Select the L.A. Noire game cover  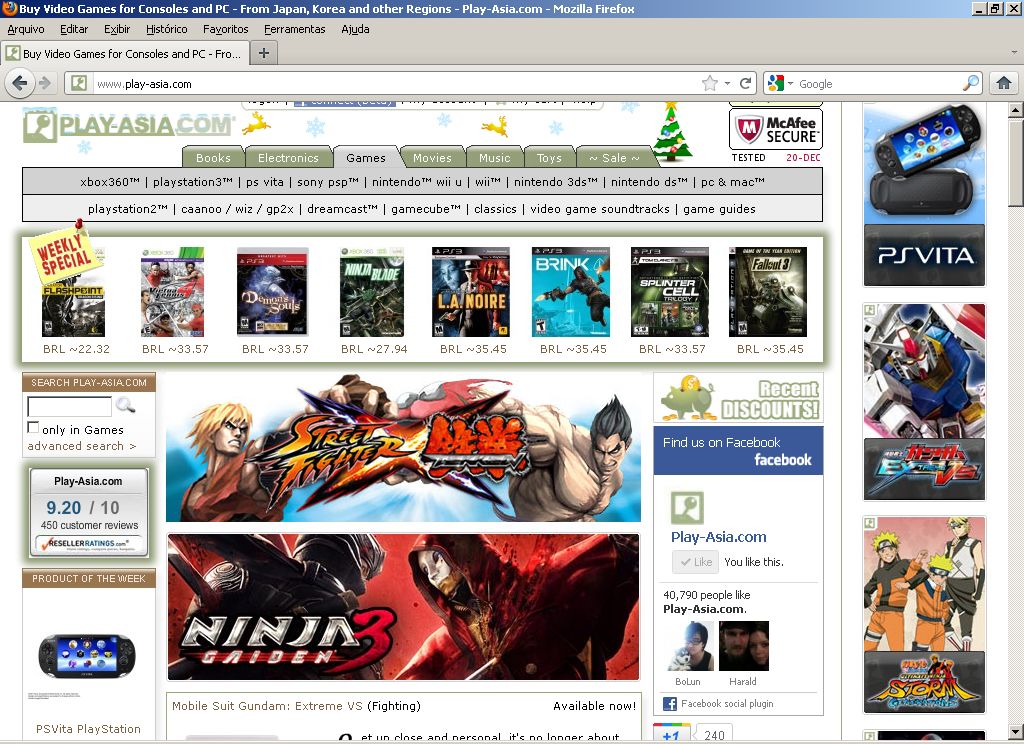(x=470, y=292)
